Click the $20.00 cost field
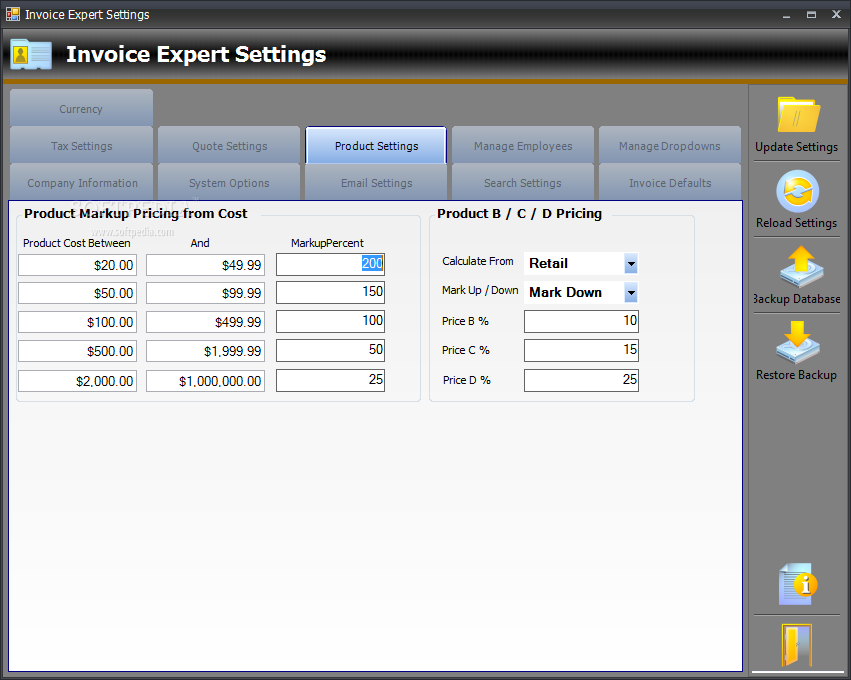Viewport: 851px width, 680px height. point(77,265)
